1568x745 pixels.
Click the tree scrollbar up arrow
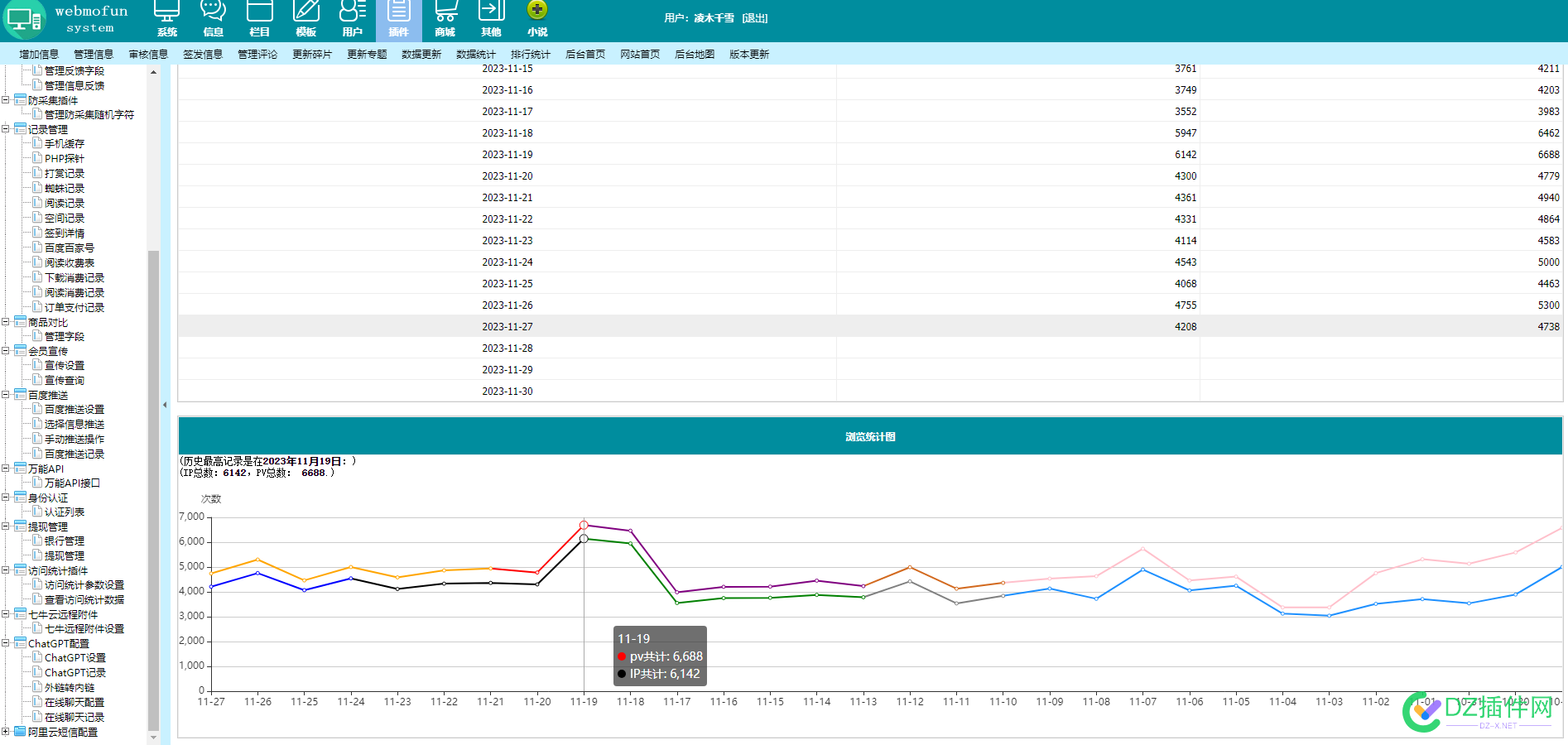[x=153, y=72]
